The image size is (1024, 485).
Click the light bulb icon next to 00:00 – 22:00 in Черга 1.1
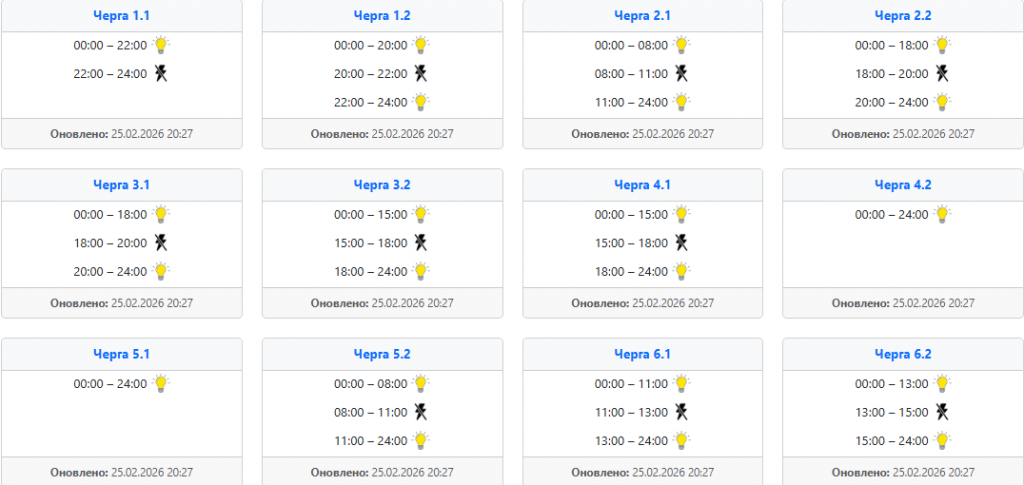[x=161, y=45]
